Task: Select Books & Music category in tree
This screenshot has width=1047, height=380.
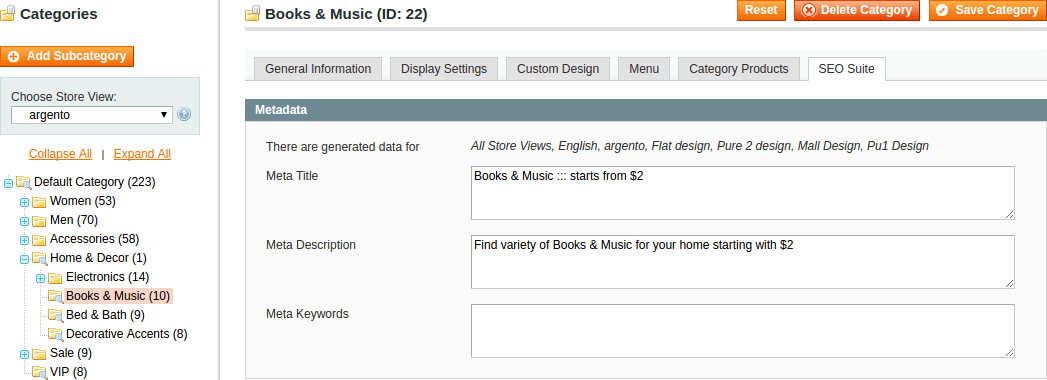Action: click(118, 296)
